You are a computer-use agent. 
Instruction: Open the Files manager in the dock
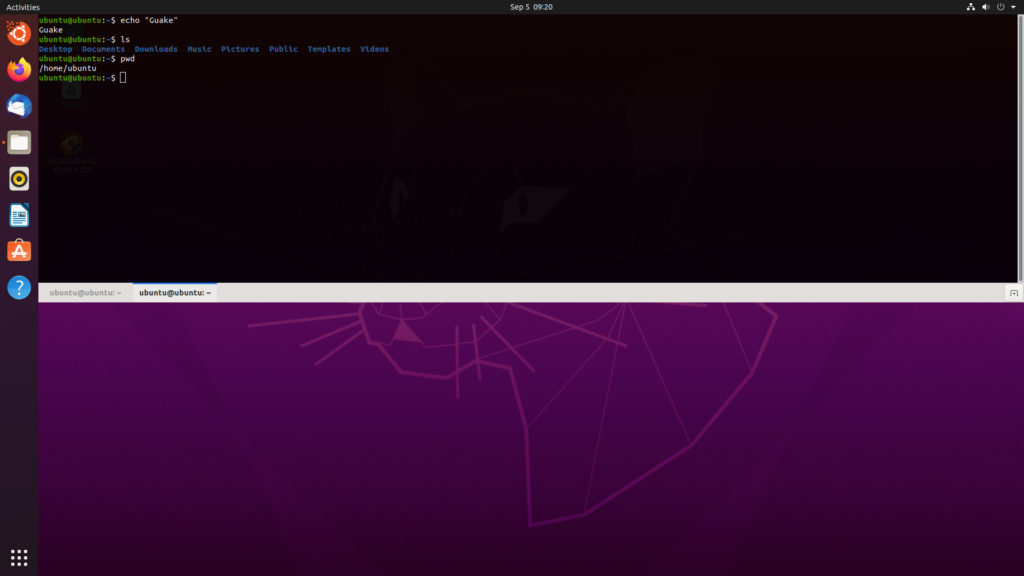(x=19, y=142)
